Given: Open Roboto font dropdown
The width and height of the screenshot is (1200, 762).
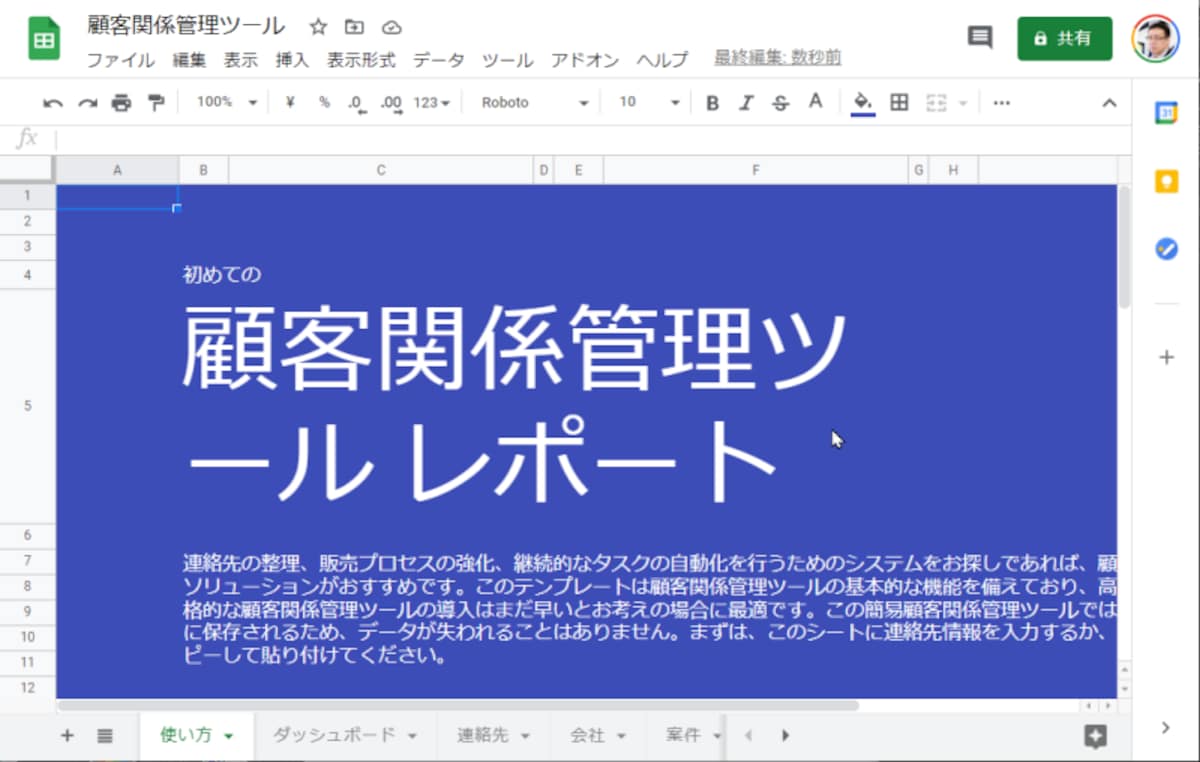Looking at the screenshot, I should [x=535, y=102].
